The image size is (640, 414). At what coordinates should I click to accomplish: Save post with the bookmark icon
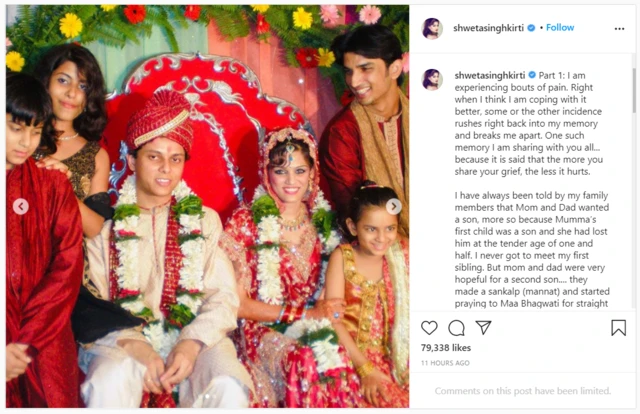[x=618, y=327]
